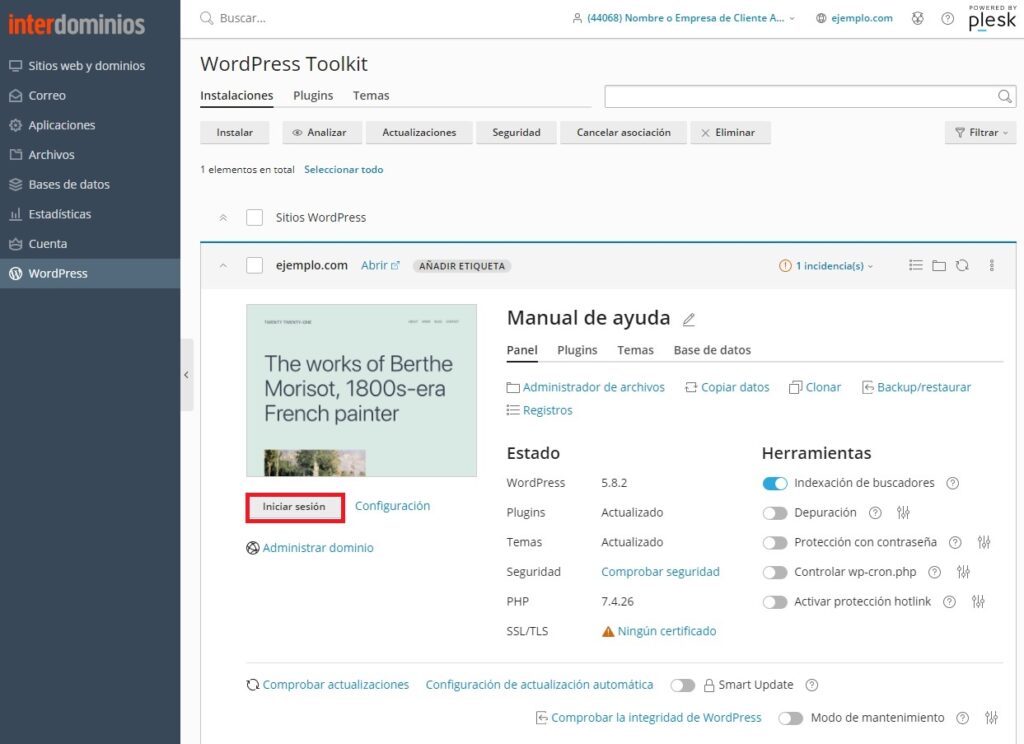Open Aplicaciones in the sidebar
The width and height of the screenshot is (1024, 744).
point(52,125)
